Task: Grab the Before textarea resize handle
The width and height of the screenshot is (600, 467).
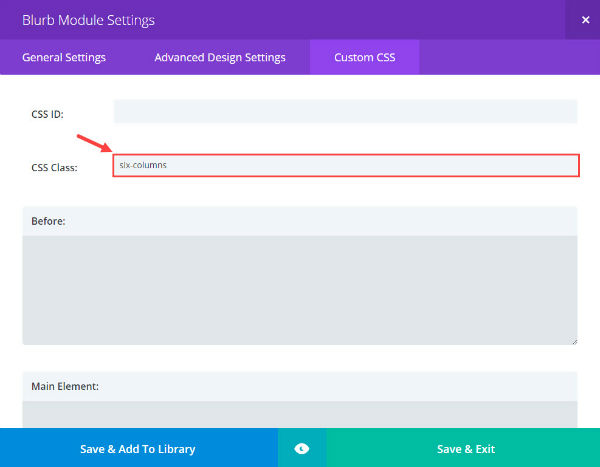Action: click(x=574, y=341)
